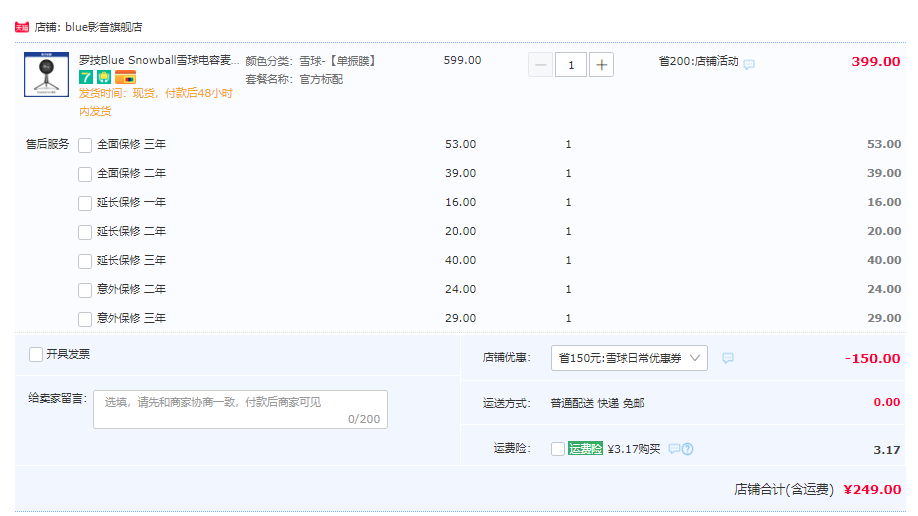Image resolution: width=918 pixels, height=516 pixels.
Task: Click the 售后服务 section label
Action: click(47, 144)
